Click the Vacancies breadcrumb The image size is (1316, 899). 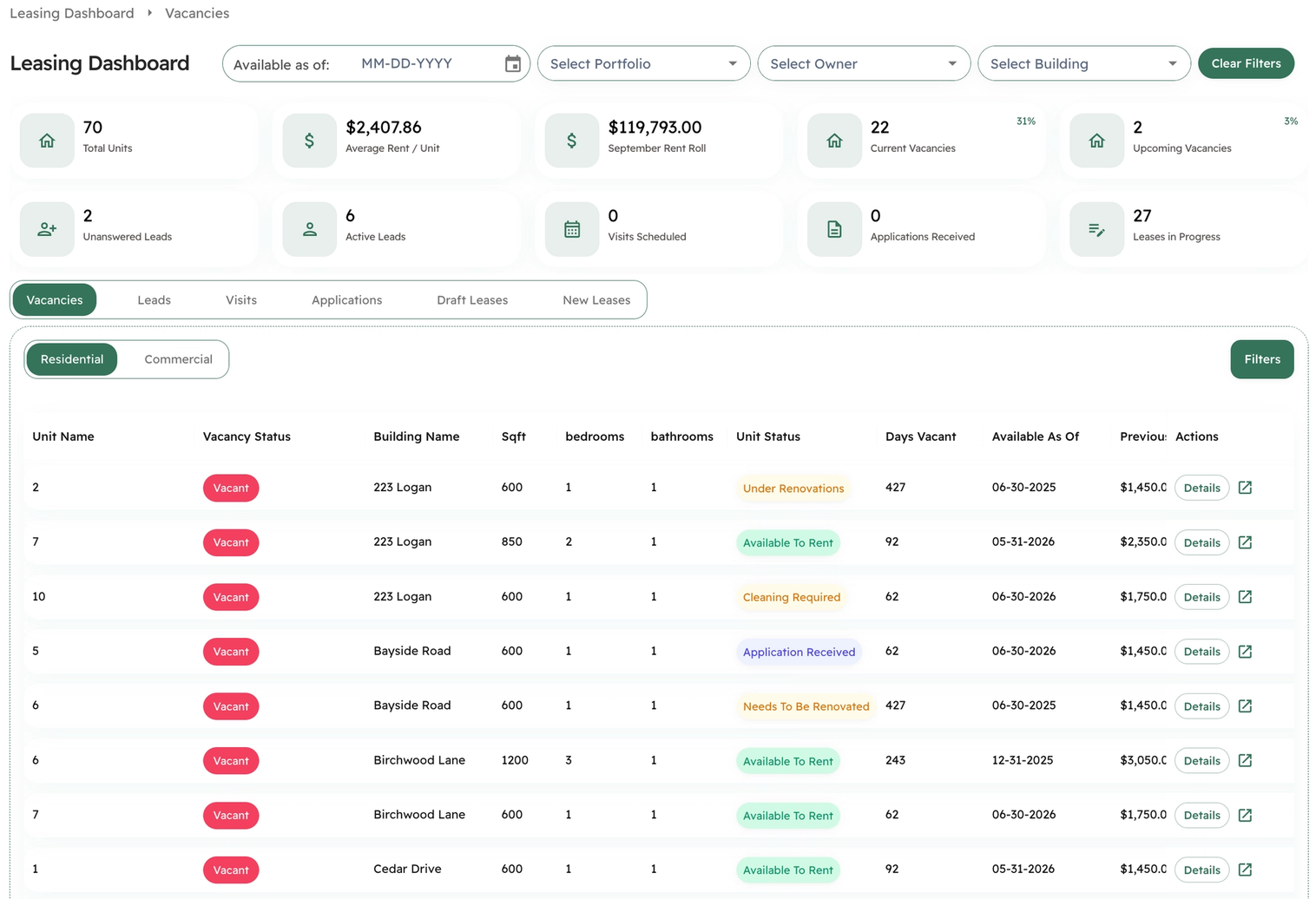pyautogui.click(x=197, y=13)
